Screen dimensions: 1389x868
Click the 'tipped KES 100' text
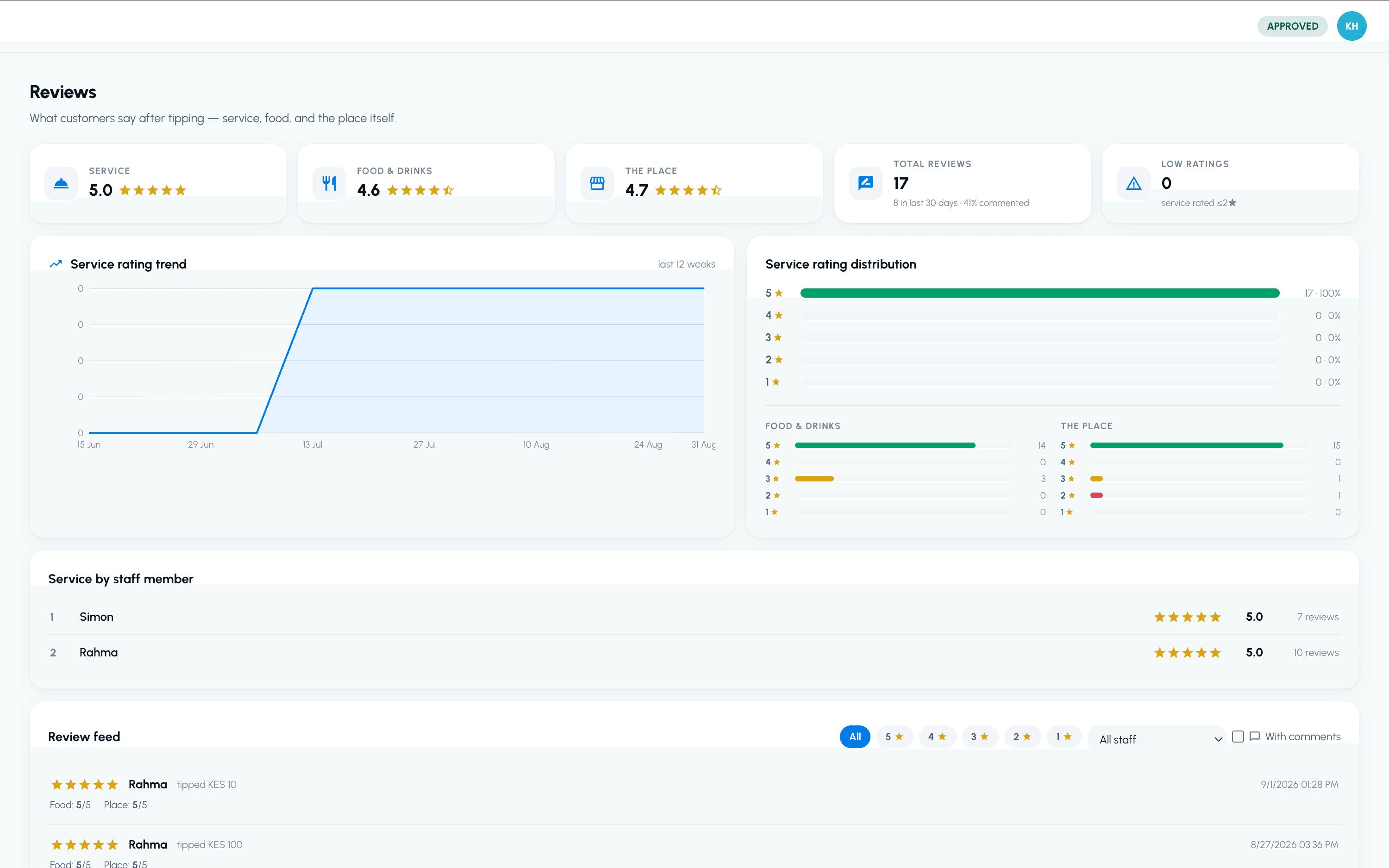click(x=209, y=845)
